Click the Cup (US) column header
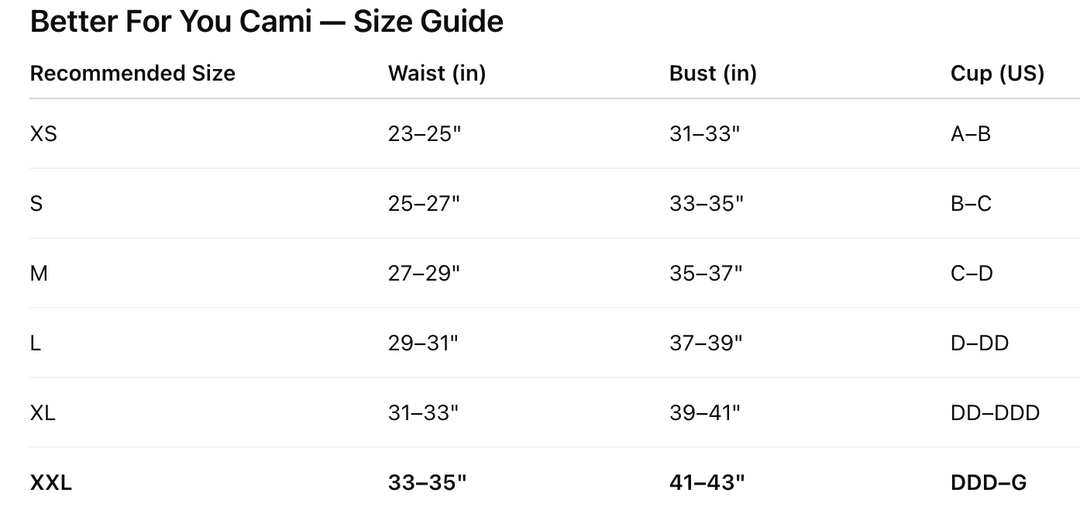 click(x=997, y=73)
